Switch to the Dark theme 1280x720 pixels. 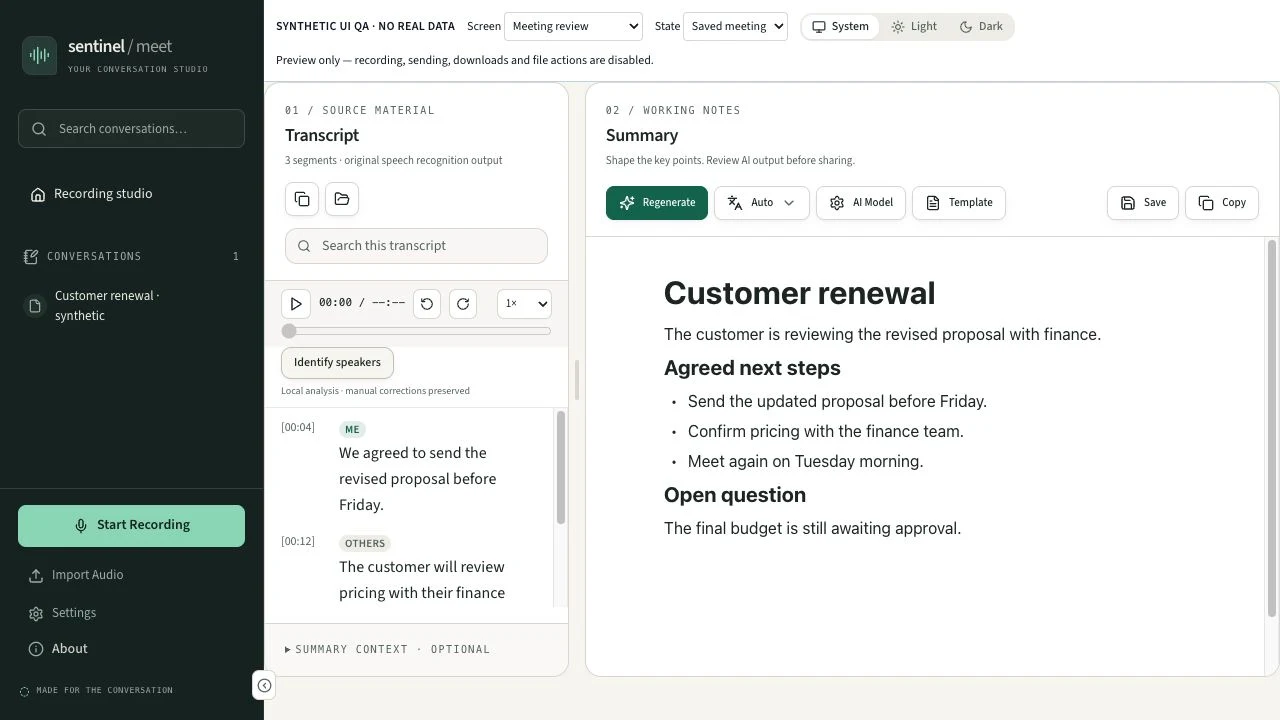pos(981,27)
